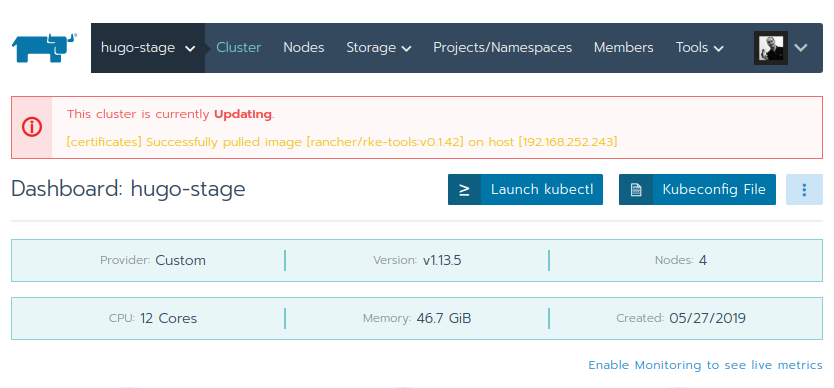Click the Provider value Custom
Screen dimensions: 834x388
(x=180, y=260)
